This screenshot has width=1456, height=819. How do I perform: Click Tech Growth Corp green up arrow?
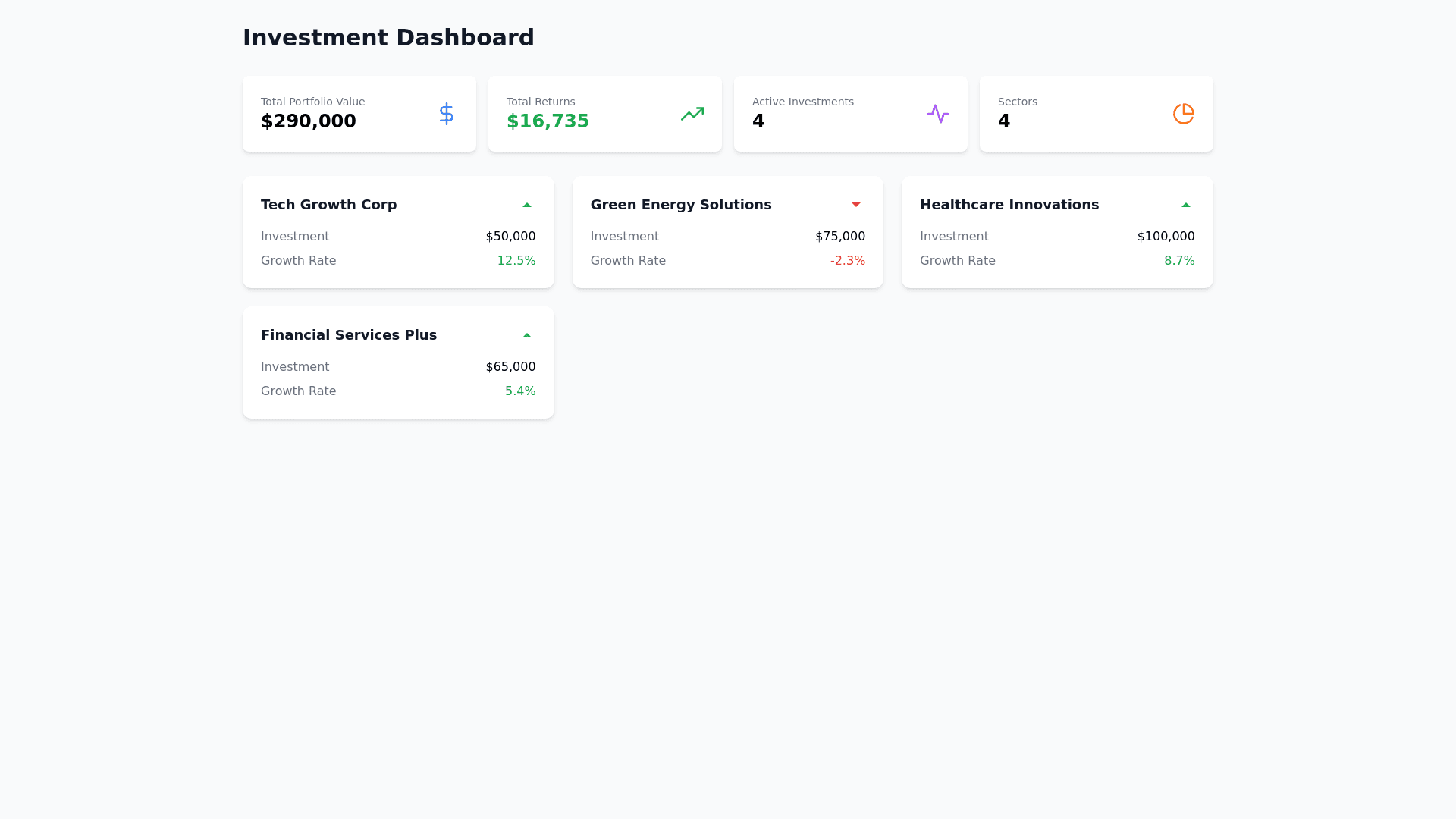(527, 205)
